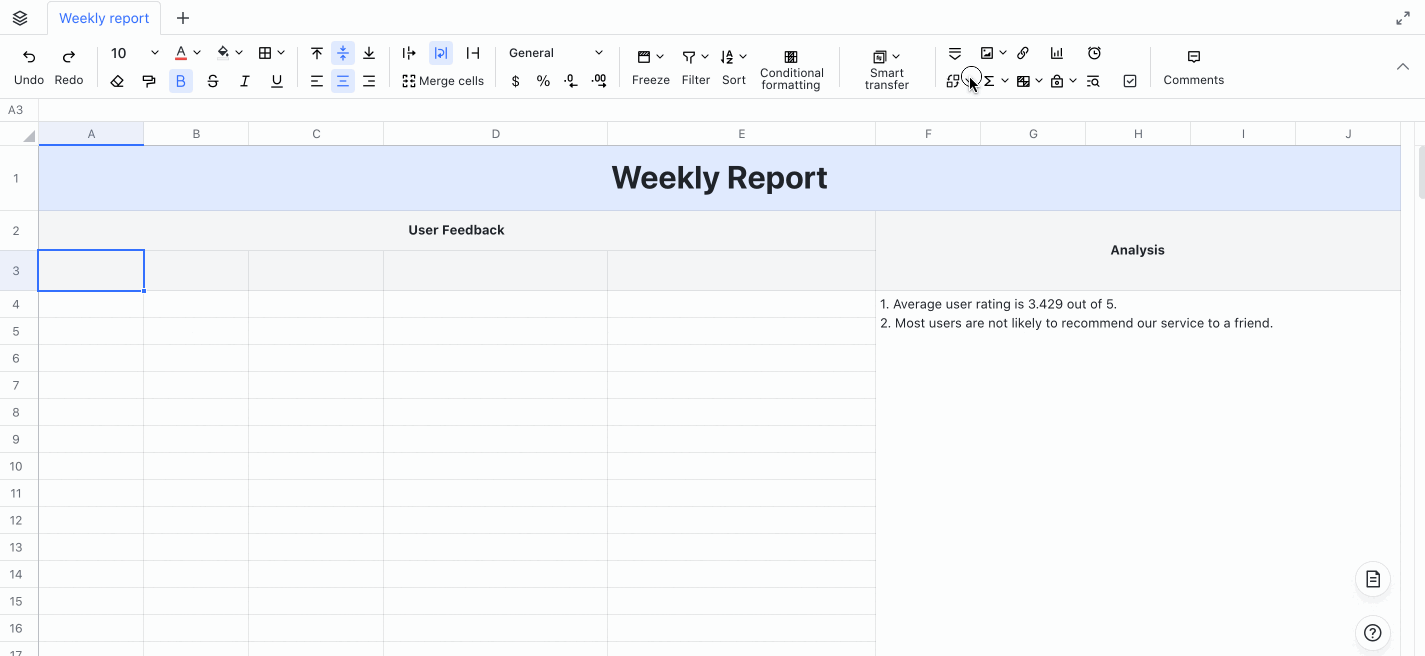Apply strikethrough formatting
1425x656 pixels.
[213, 81]
